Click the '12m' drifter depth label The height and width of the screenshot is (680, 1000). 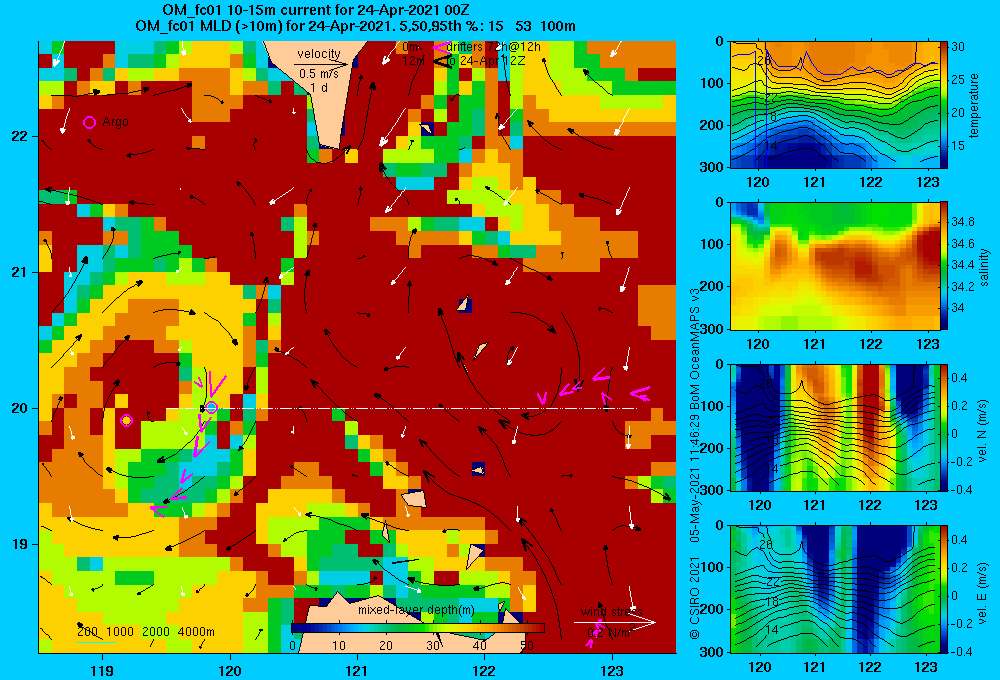point(413,61)
